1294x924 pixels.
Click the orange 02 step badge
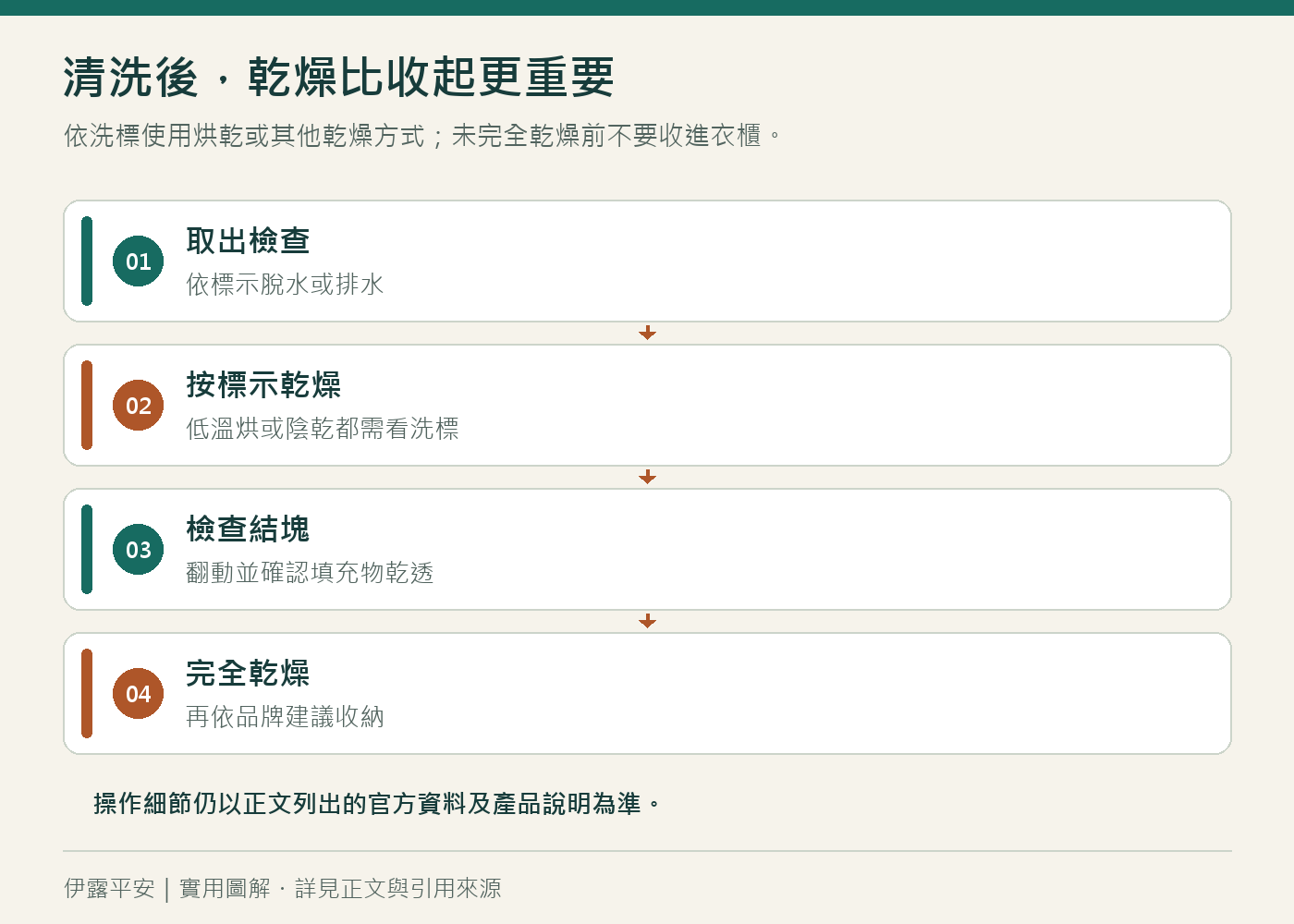click(139, 406)
